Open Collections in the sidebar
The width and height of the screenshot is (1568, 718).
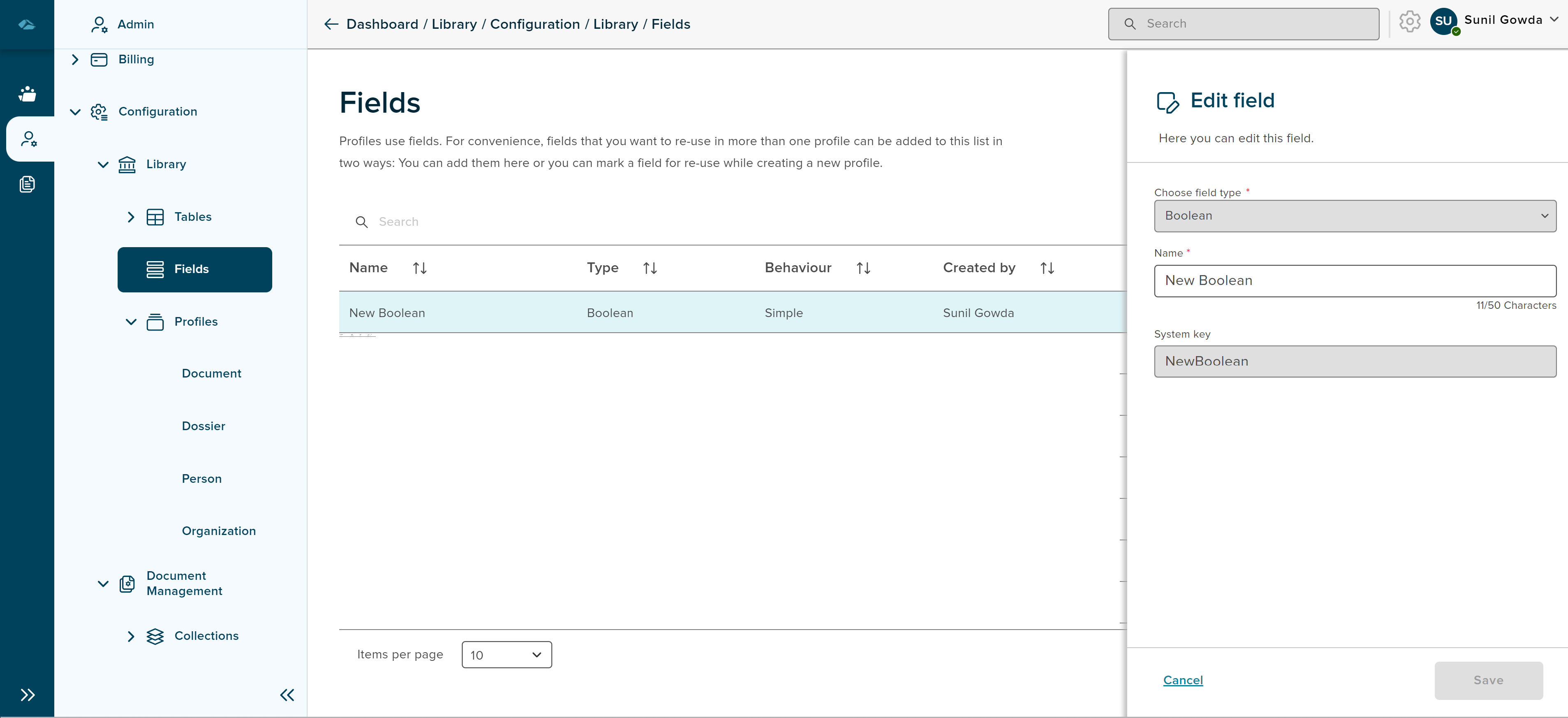206,636
